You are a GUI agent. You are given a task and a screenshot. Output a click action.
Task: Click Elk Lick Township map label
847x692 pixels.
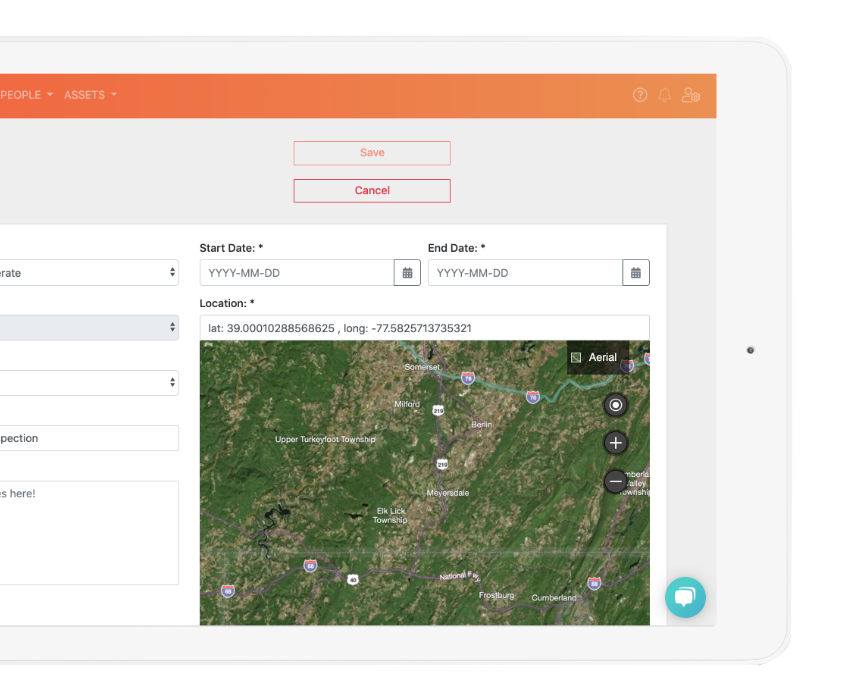coord(390,515)
